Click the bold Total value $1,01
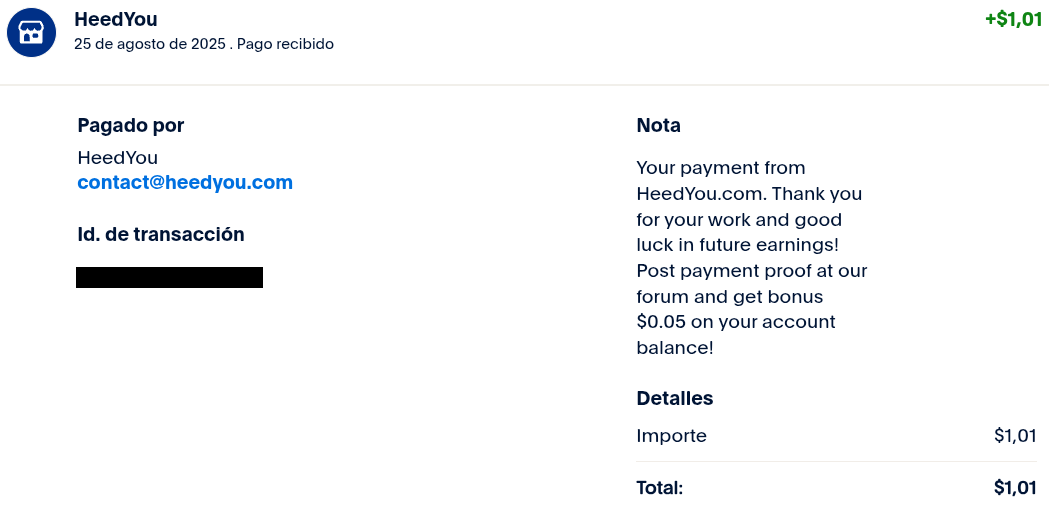The height and width of the screenshot is (519, 1049). coord(1015,488)
